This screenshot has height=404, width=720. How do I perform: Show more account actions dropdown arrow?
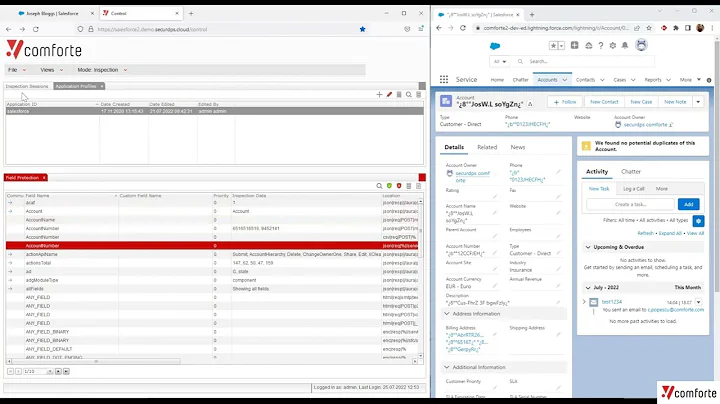(x=698, y=102)
